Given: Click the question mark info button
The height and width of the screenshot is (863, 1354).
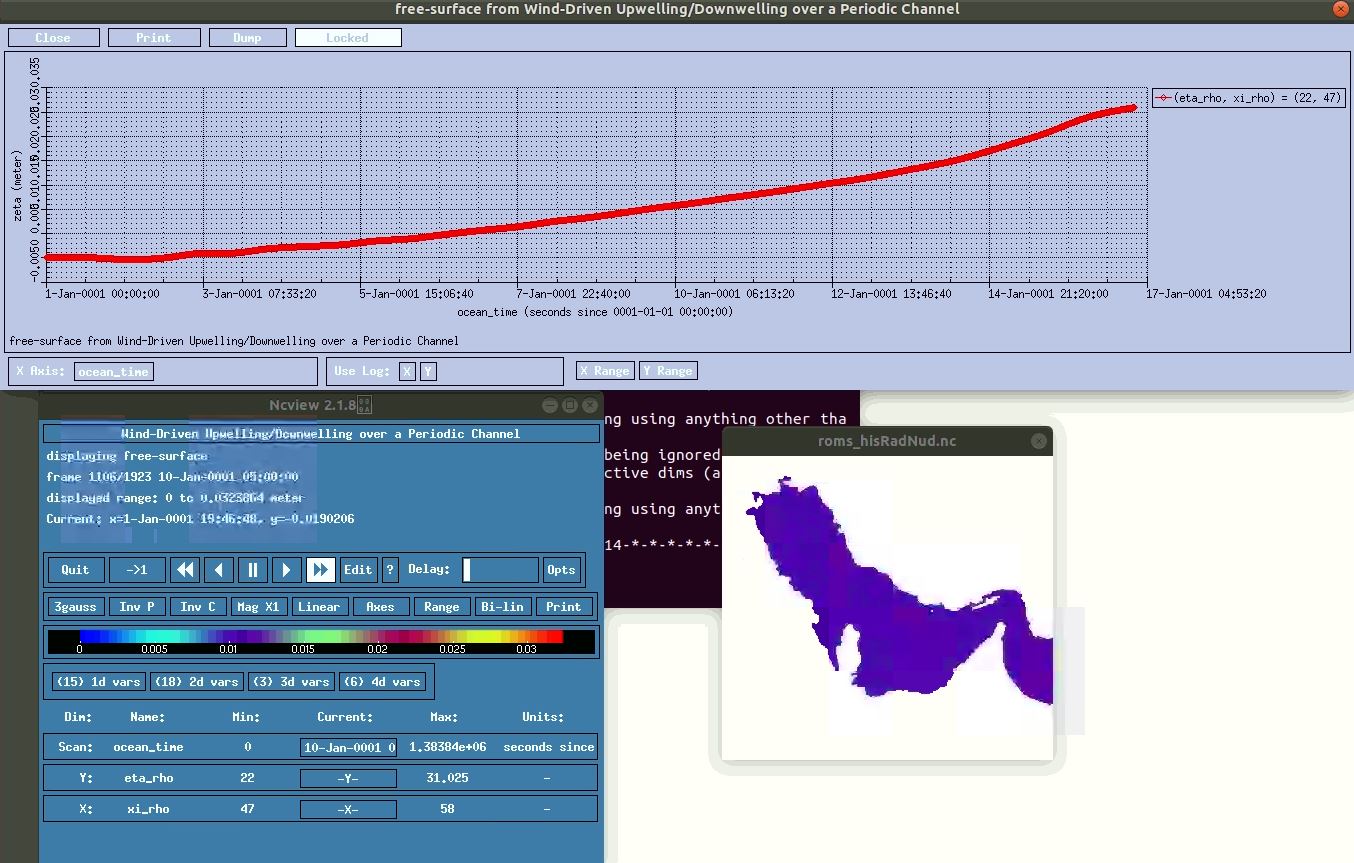Looking at the screenshot, I should click(x=390, y=570).
